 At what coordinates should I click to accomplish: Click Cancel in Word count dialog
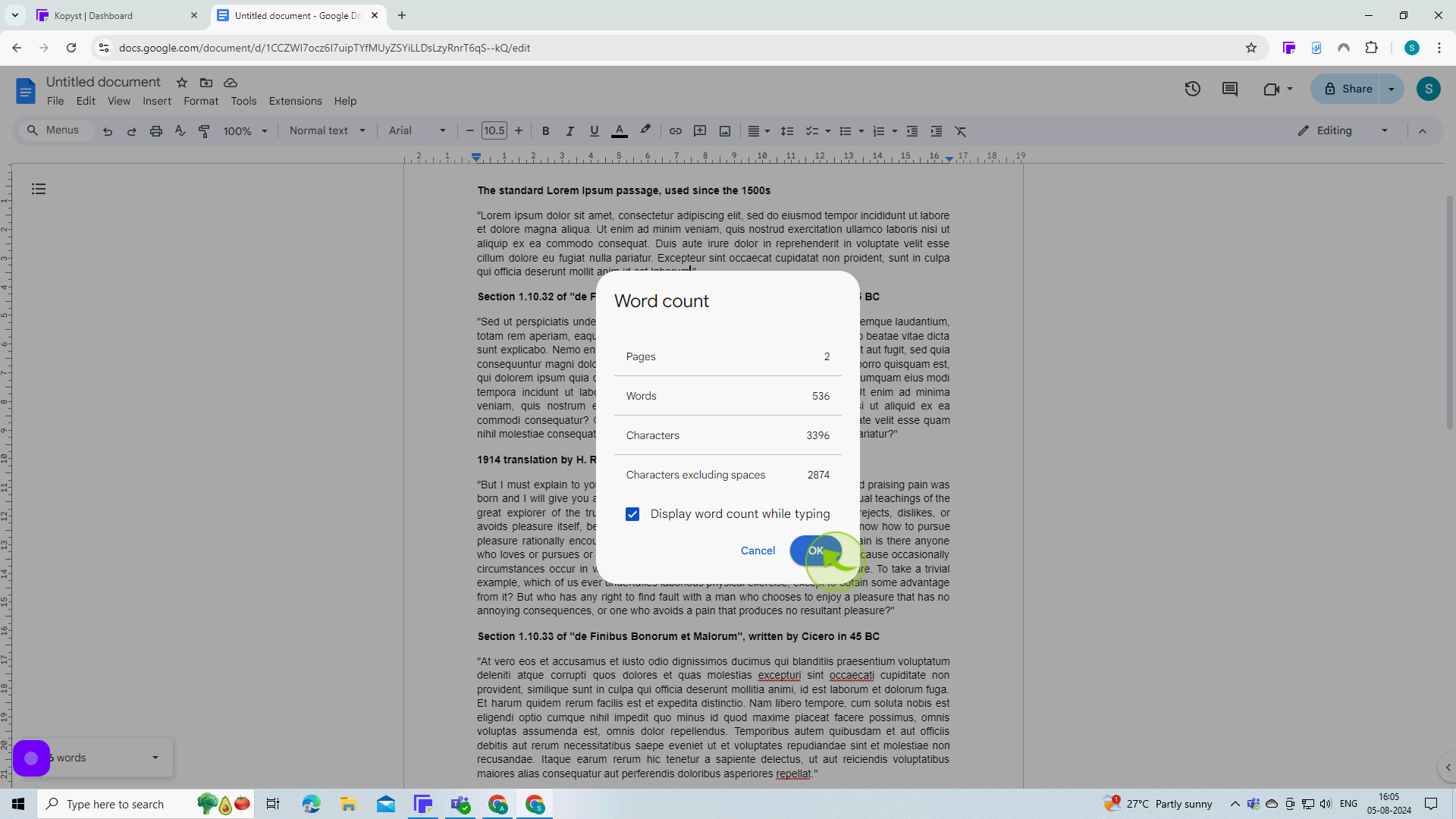[758, 551]
